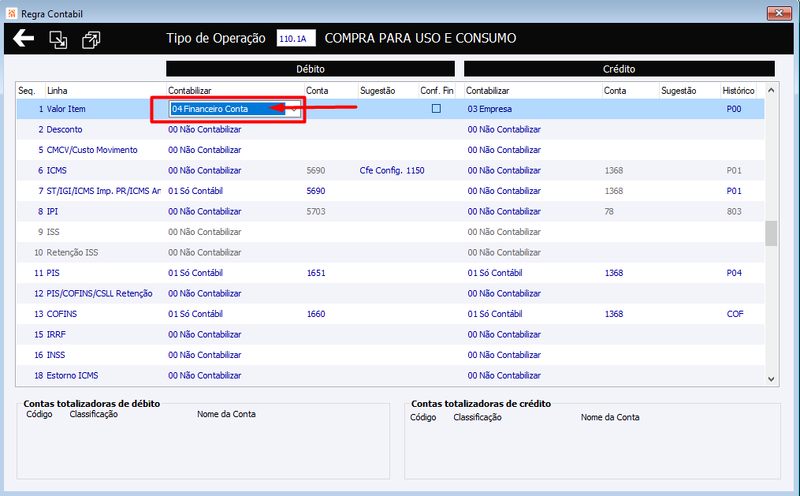Click debit 01 Só Contábil in ST/IGI row
The image size is (800, 496).
point(195,191)
